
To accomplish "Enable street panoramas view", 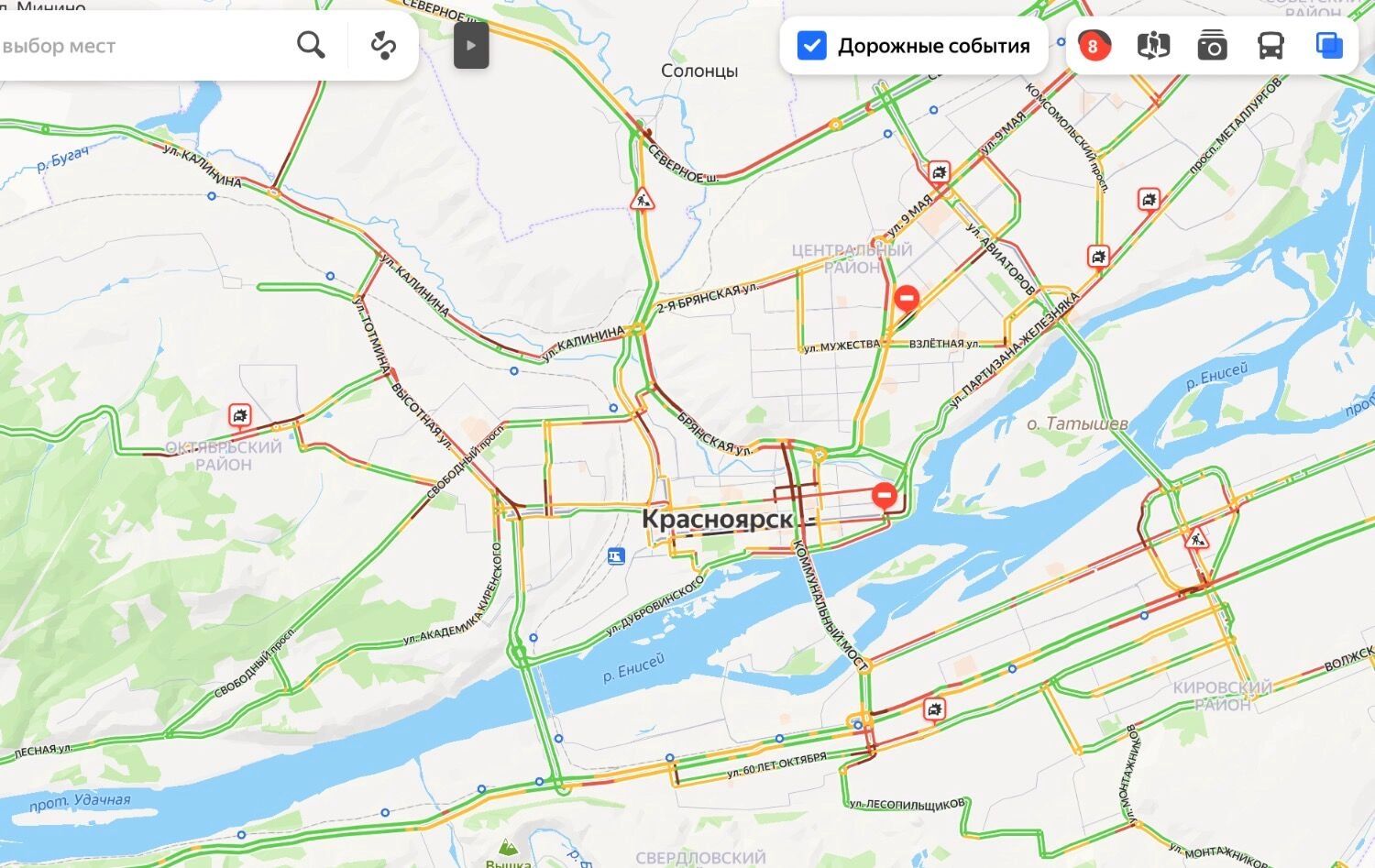I will point(1153,45).
